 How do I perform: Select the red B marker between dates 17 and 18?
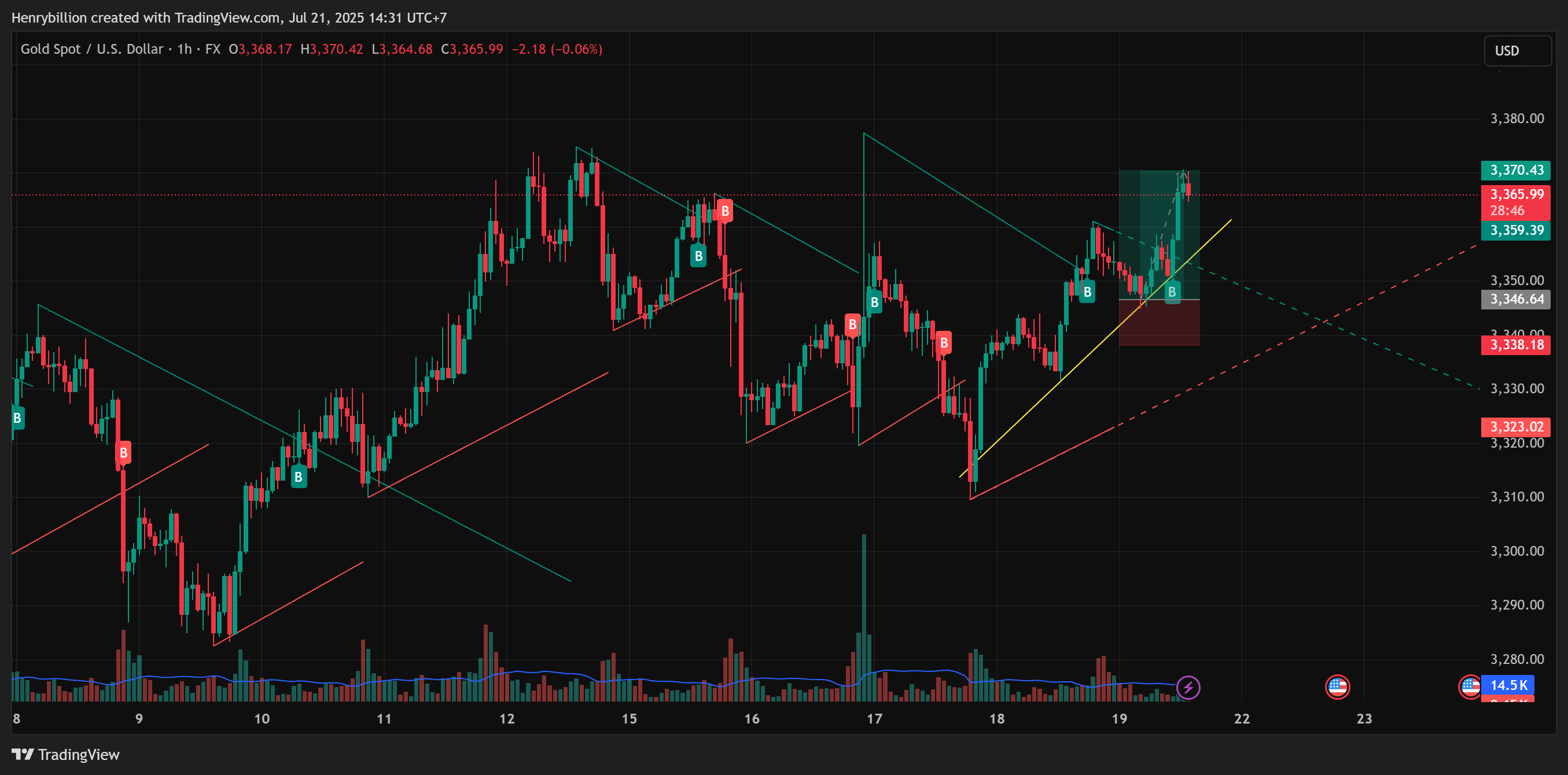[x=944, y=343]
